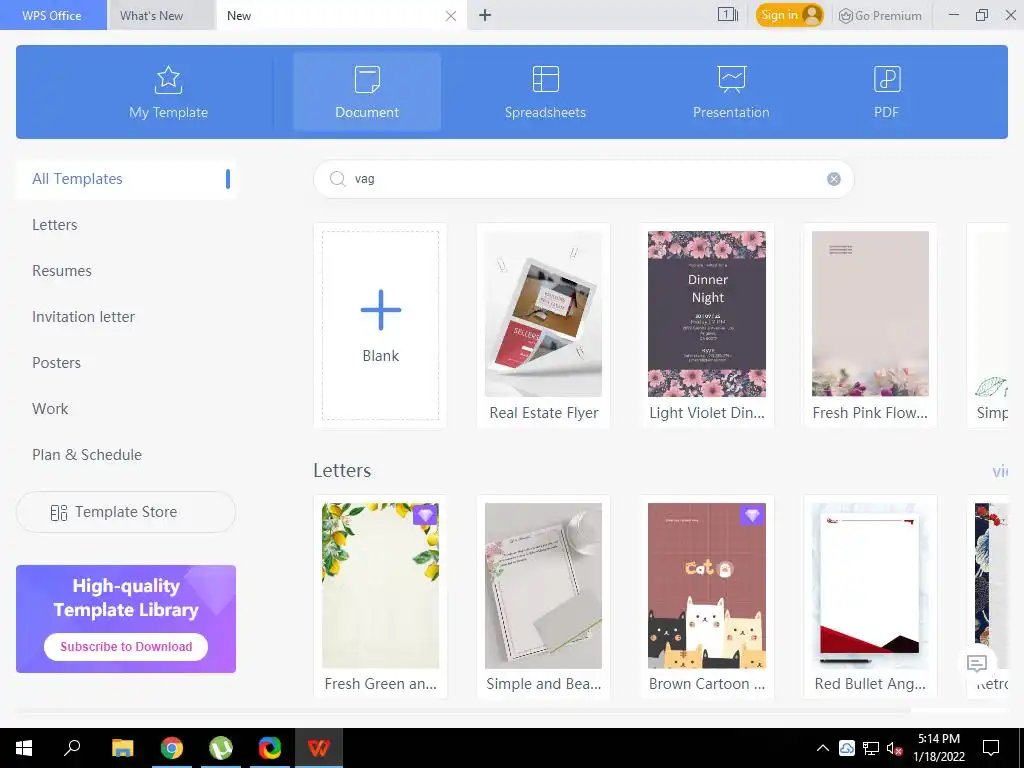Viewport: 1024px width, 768px height.
Task: Open uTorrent from the taskbar
Action: point(221,748)
